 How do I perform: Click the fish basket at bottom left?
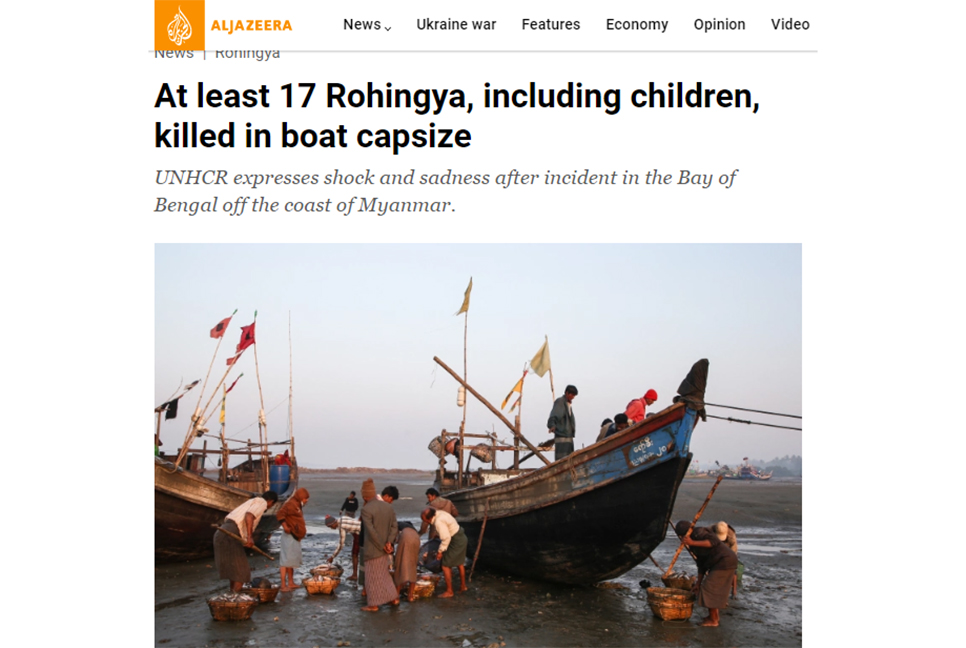pos(232,606)
